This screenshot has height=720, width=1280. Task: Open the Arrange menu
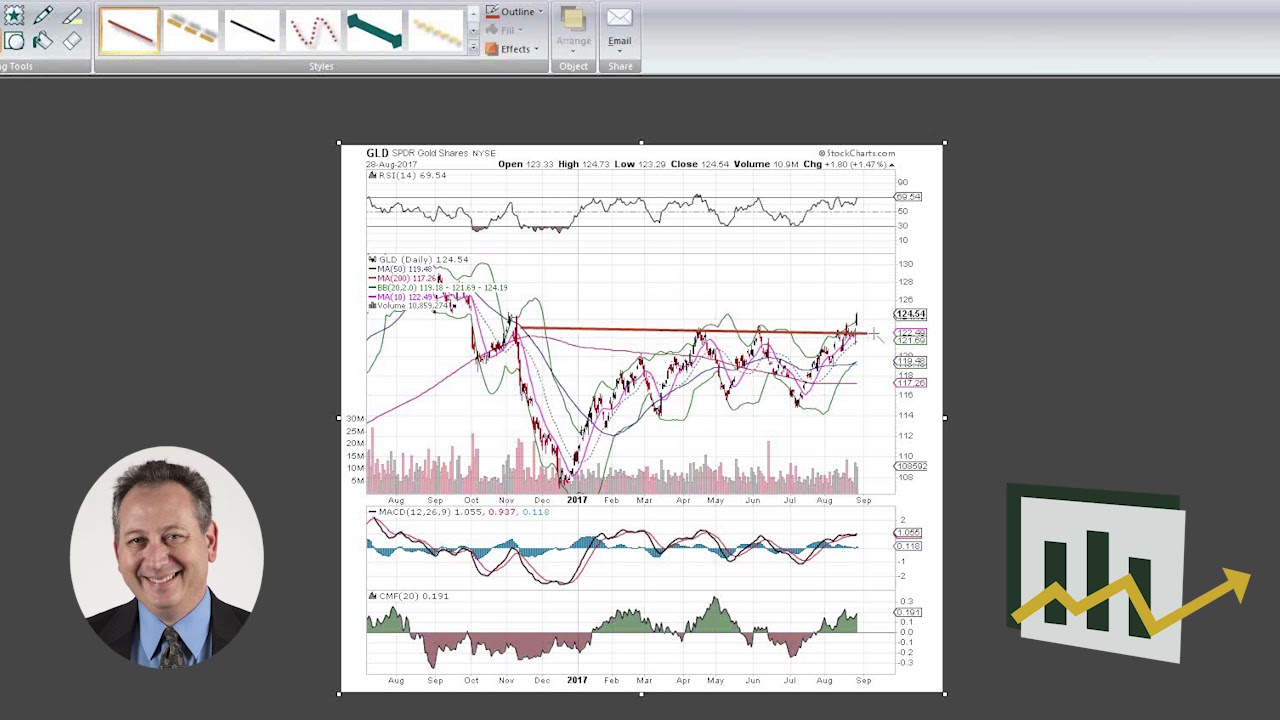click(x=573, y=29)
